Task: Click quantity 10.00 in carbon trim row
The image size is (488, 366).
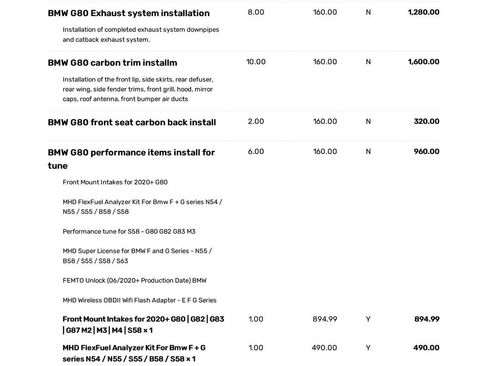Action: pos(256,62)
